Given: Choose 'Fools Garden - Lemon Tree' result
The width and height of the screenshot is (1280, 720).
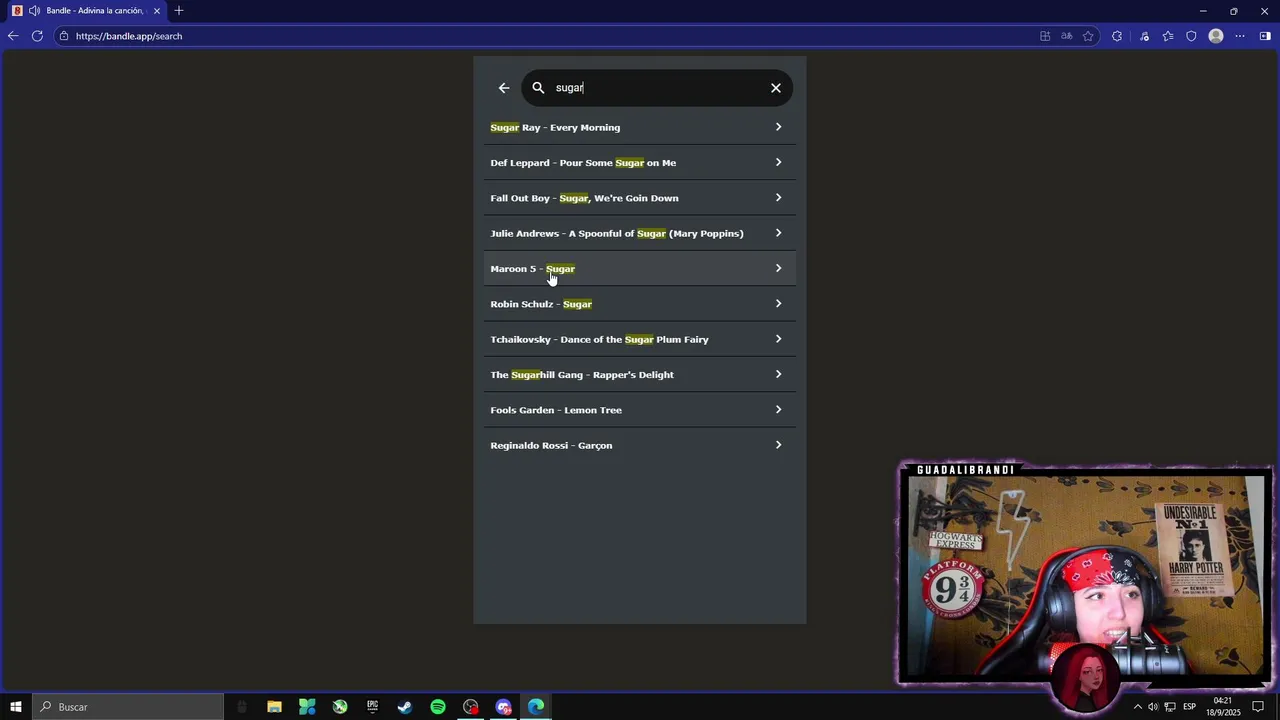Looking at the screenshot, I should tap(640, 410).
